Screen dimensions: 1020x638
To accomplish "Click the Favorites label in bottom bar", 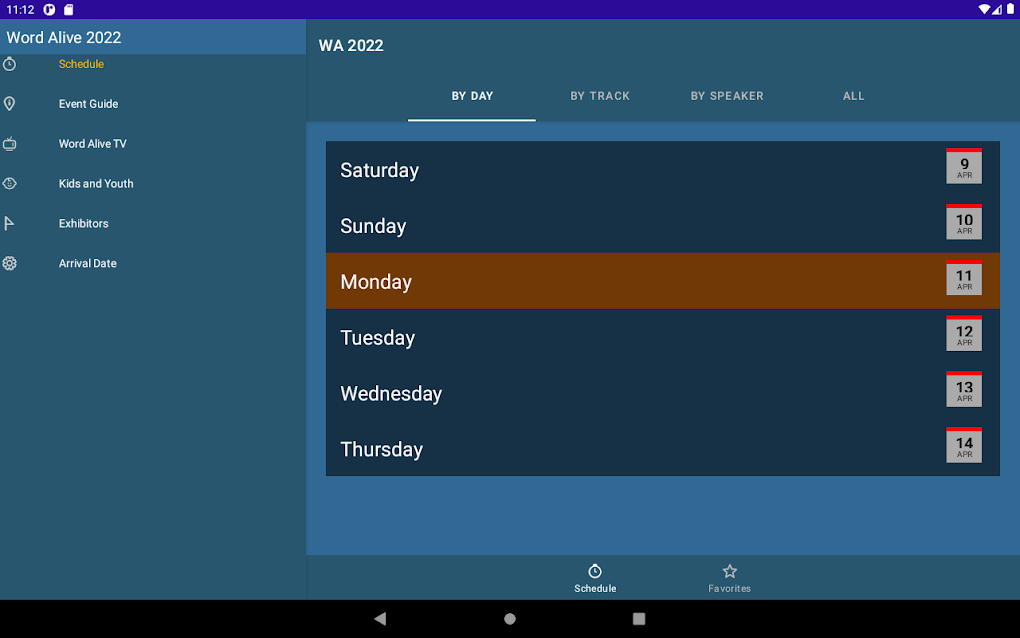I will tap(729, 589).
